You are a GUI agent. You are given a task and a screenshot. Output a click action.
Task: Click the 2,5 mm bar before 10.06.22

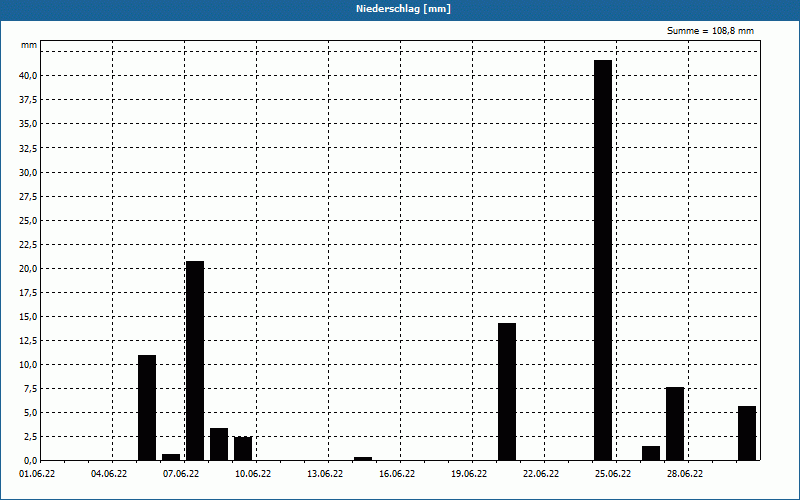[243, 448]
